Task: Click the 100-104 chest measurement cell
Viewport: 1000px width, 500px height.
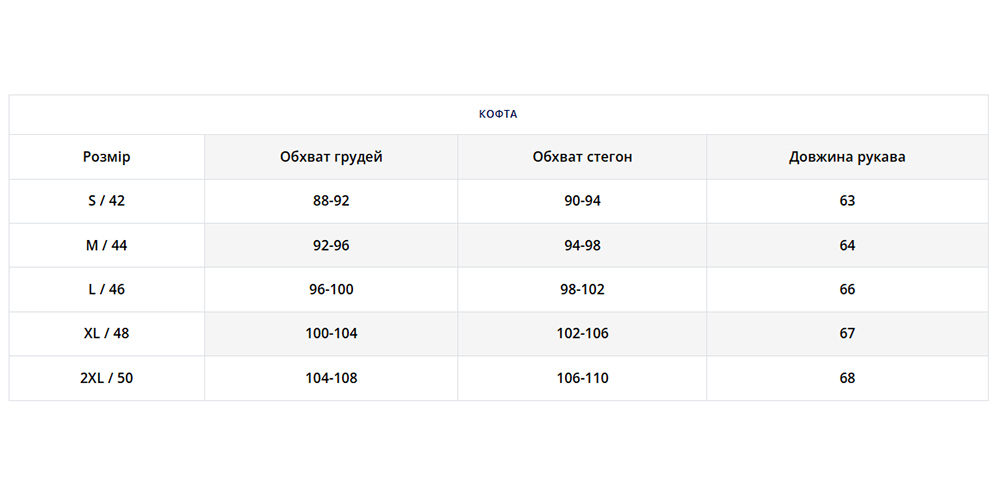Action: coord(331,334)
